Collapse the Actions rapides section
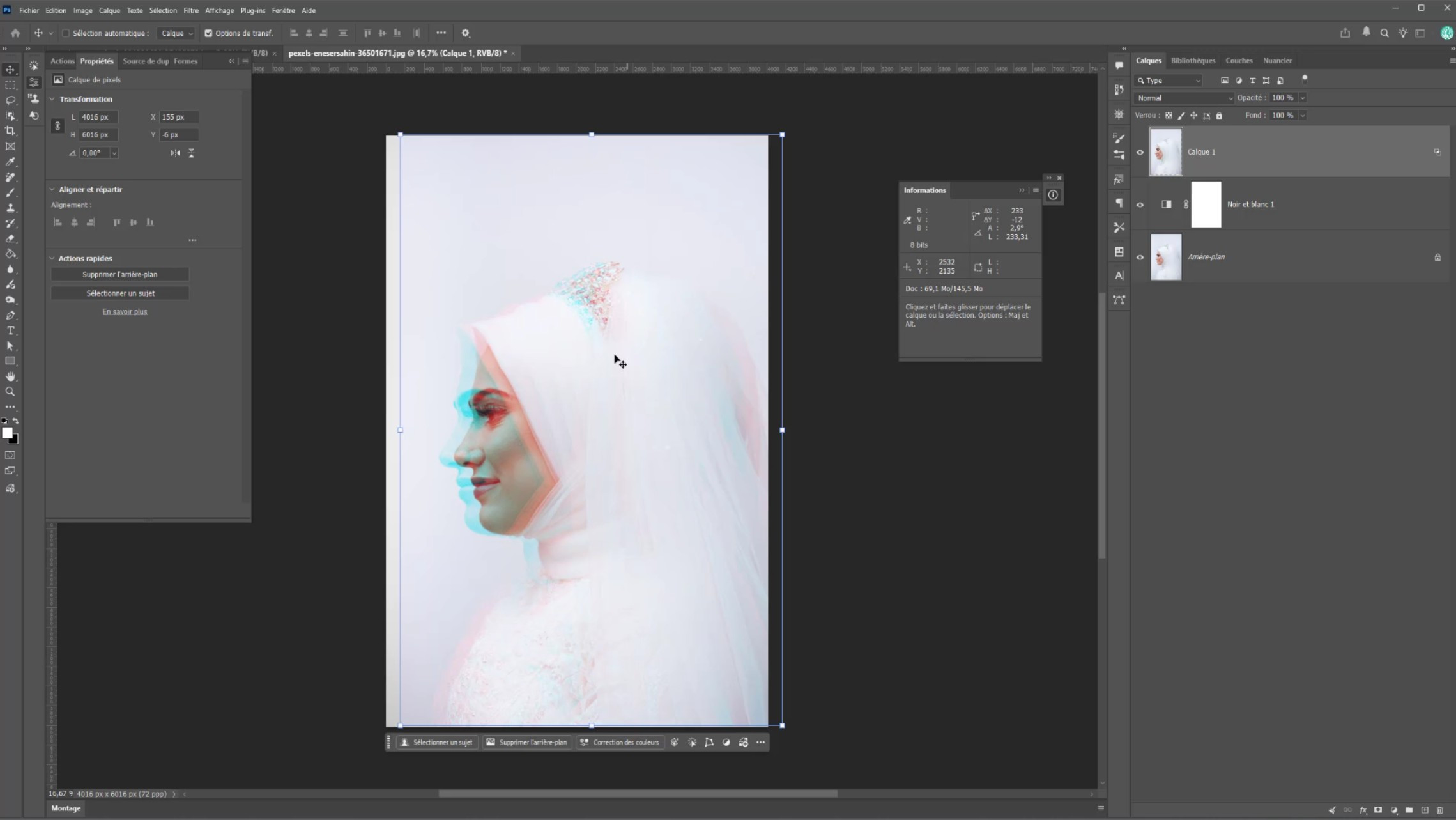This screenshot has width=1456, height=820. (x=52, y=258)
